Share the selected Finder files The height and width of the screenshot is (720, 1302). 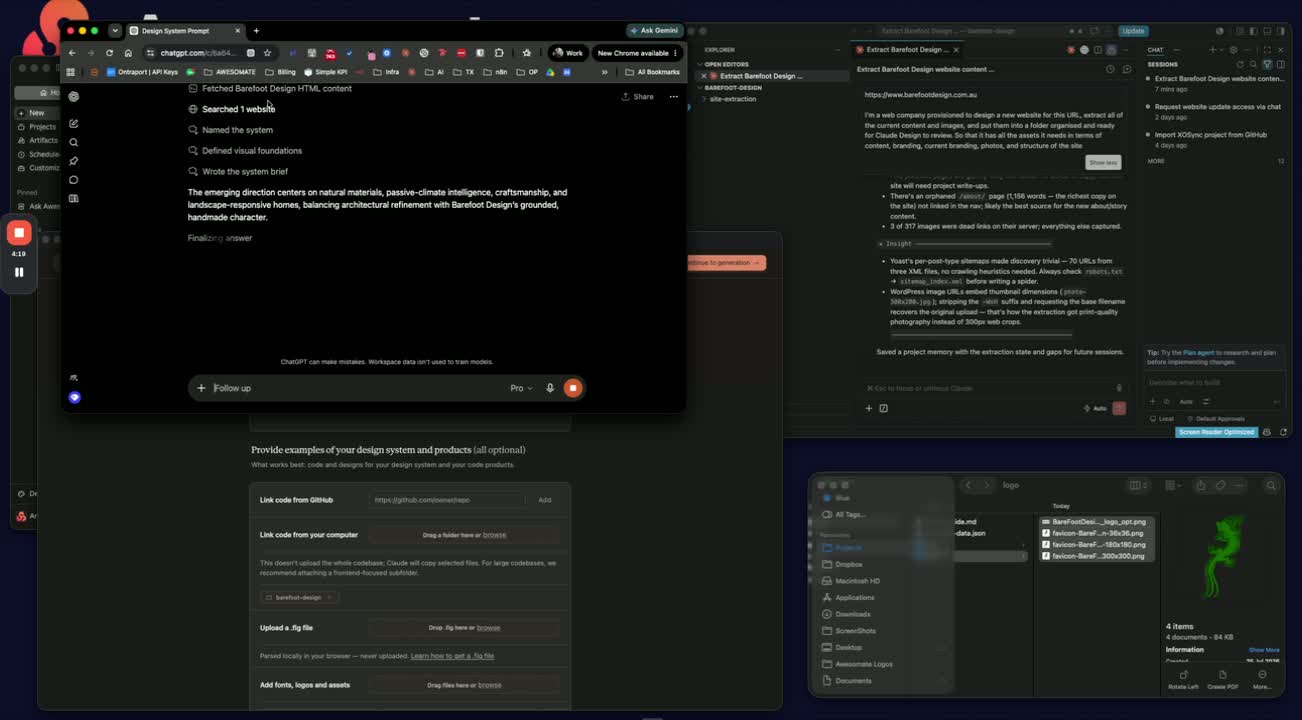pos(1200,486)
